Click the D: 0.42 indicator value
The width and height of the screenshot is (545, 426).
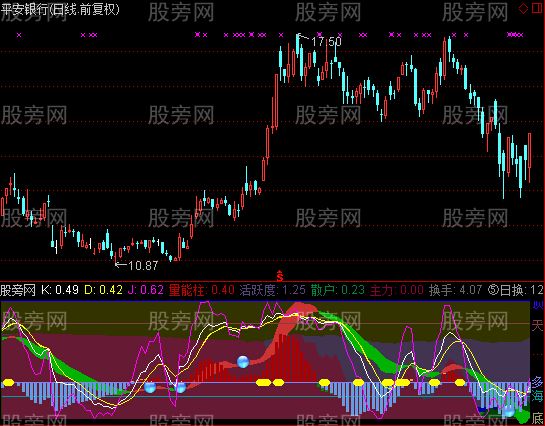(104, 290)
